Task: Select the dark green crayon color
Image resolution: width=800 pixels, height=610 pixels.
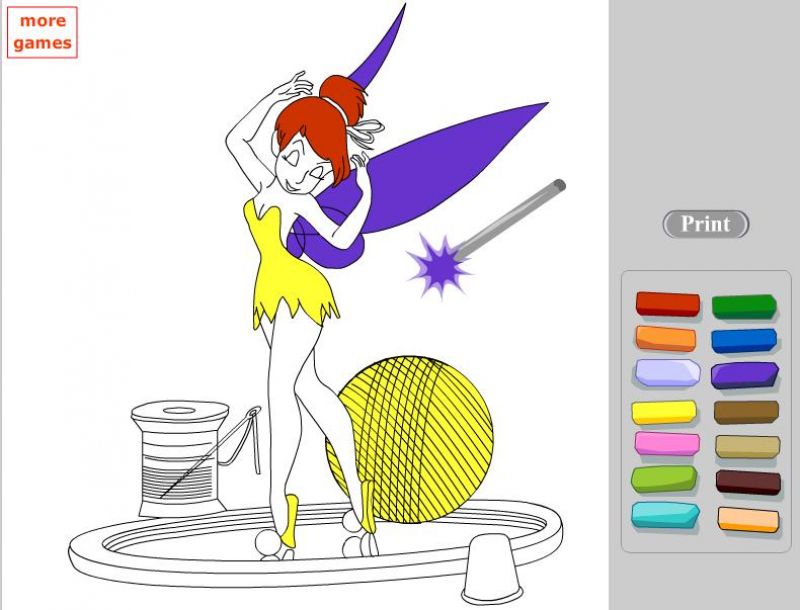Action: [744, 307]
